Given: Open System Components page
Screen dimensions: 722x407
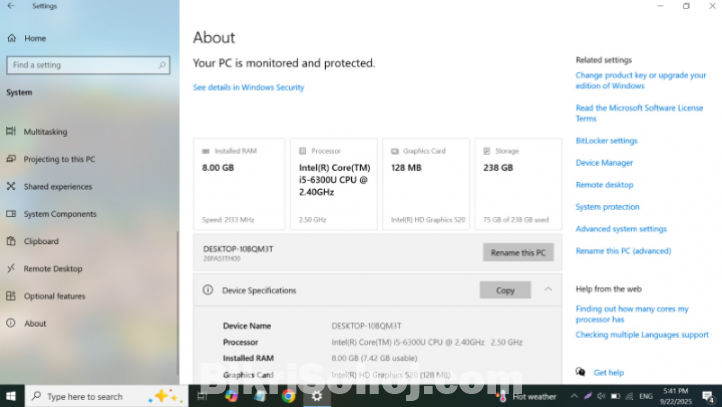Looking at the screenshot, I should tap(60, 214).
